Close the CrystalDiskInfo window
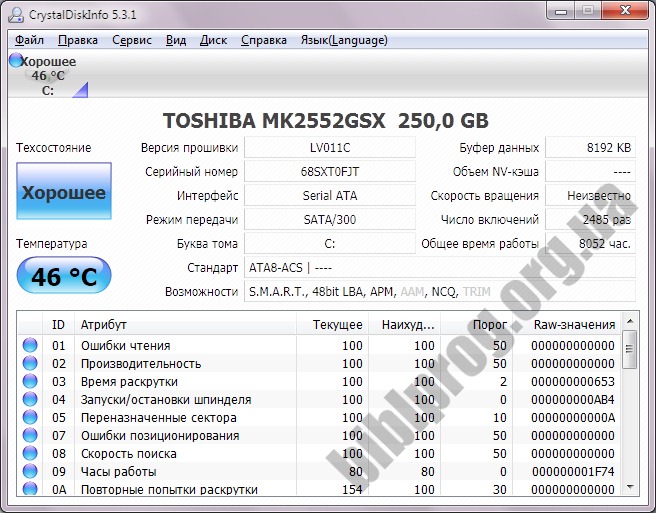656x513 pixels. click(625, 10)
